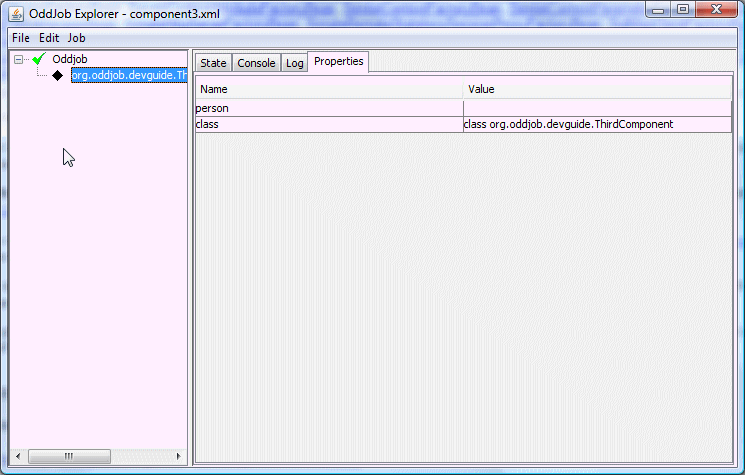Click the black diamond icon of ThirdComponent node
745x475 pixels.
[57, 75]
